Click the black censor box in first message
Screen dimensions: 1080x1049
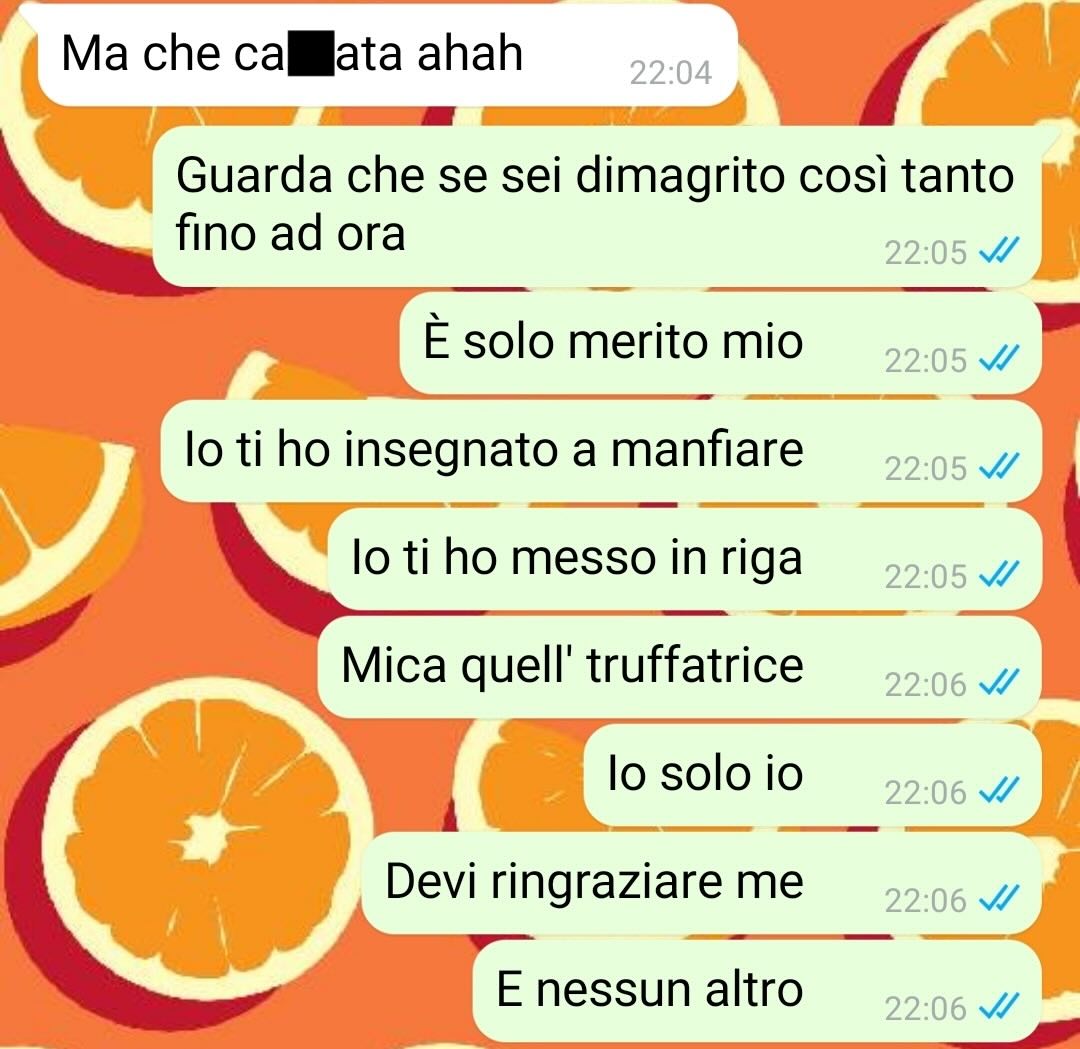(311, 52)
